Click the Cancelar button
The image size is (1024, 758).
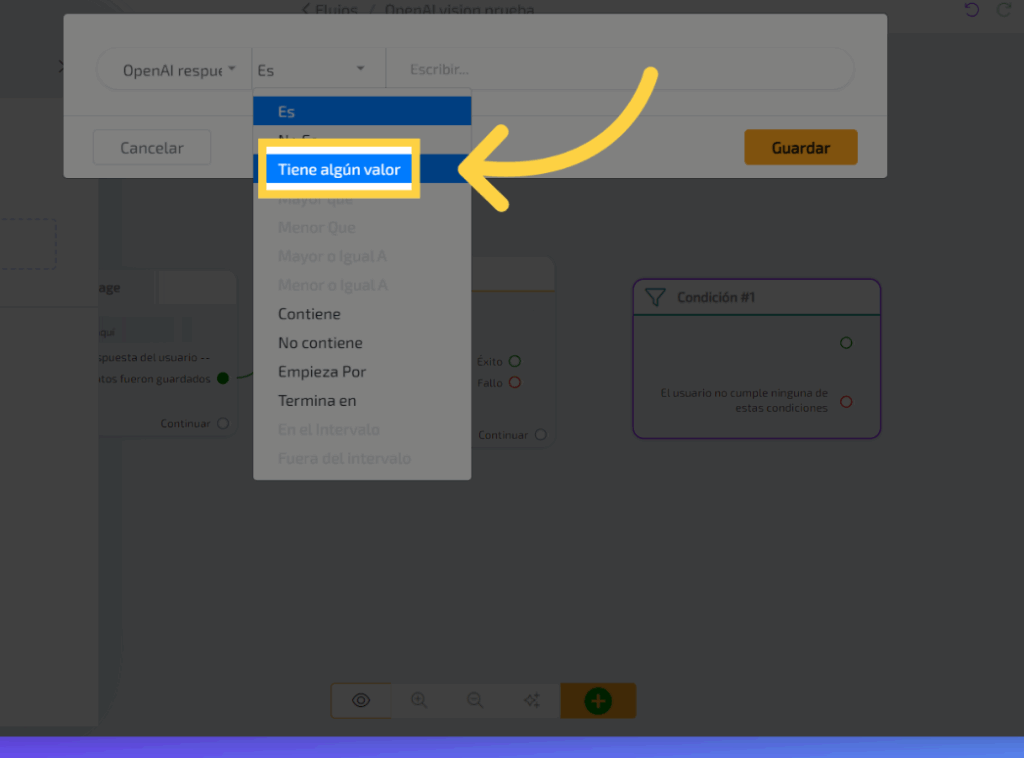[152, 148]
